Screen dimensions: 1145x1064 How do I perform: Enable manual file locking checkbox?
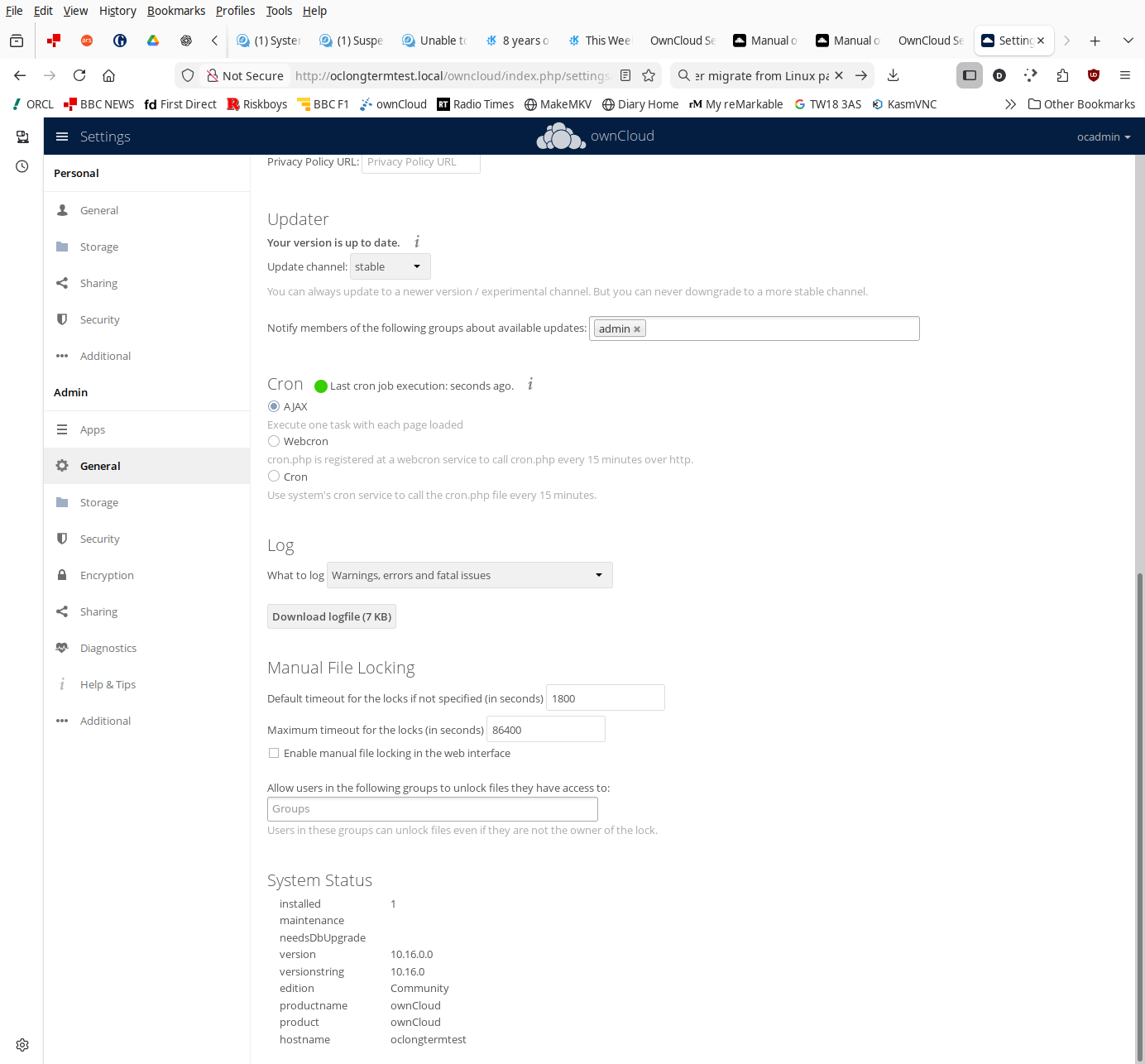pos(274,753)
